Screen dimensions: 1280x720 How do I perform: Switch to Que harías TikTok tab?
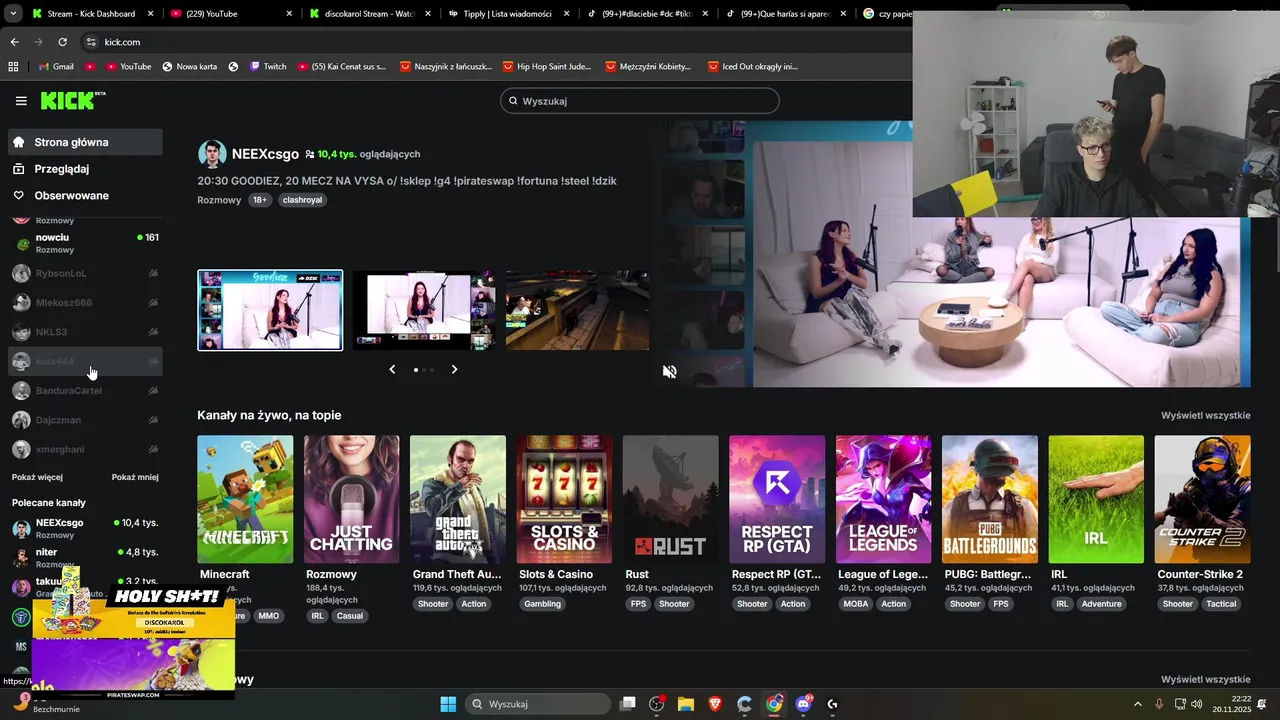tap(786, 14)
